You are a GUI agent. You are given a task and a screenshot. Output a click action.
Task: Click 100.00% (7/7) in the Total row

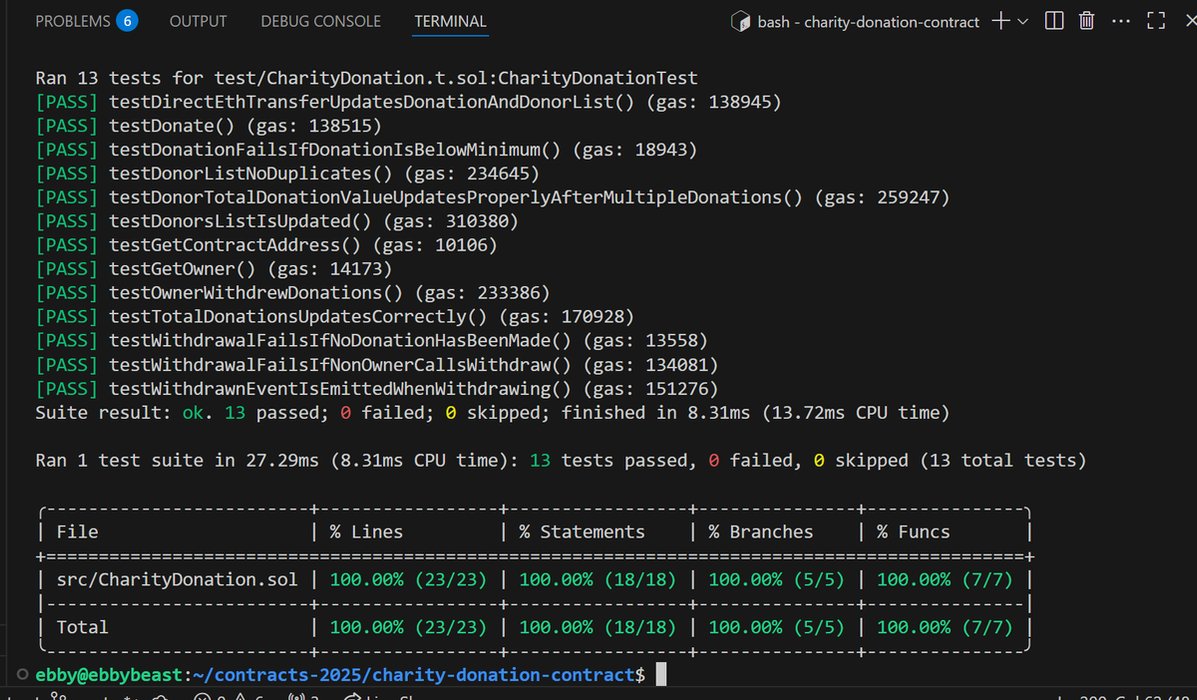[944, 627]
